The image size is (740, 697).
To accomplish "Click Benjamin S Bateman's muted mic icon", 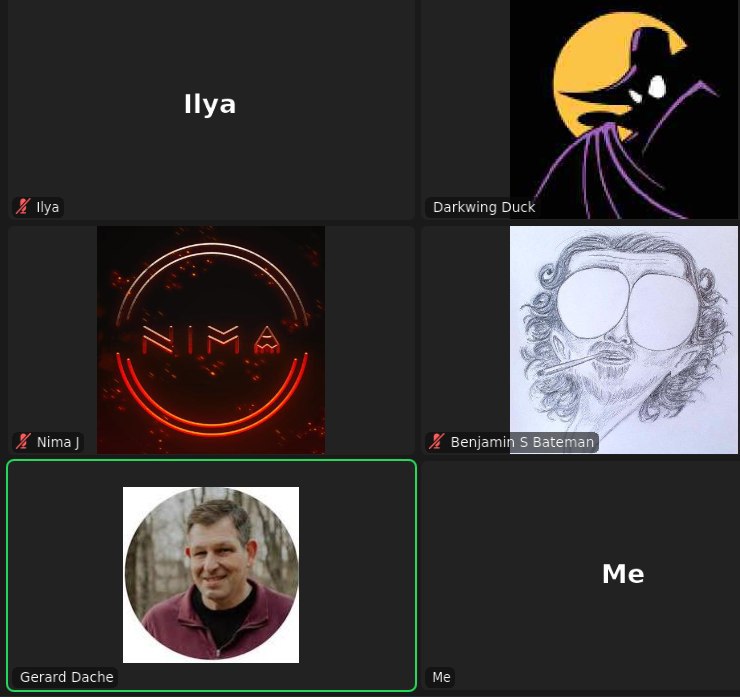I will (436, 441).
